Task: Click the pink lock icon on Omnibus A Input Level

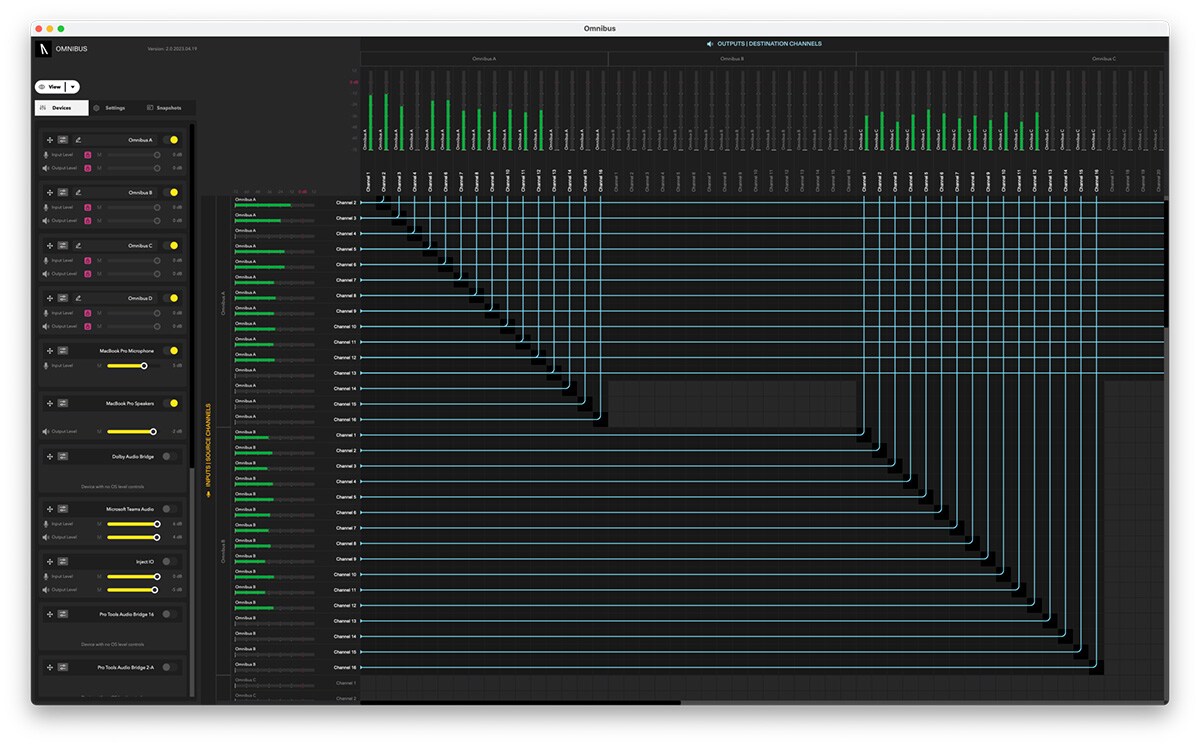Action: (x=88, y=155)
